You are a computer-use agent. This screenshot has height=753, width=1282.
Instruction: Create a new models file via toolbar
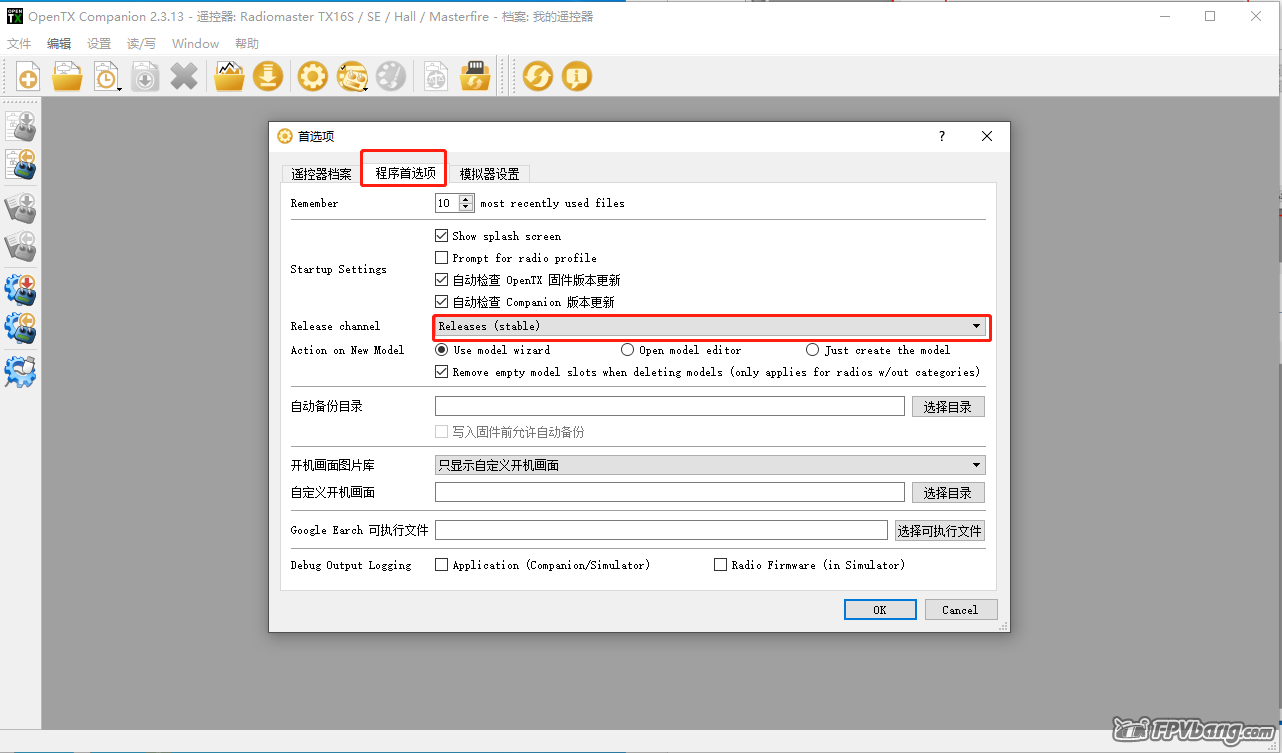point(28,76)
